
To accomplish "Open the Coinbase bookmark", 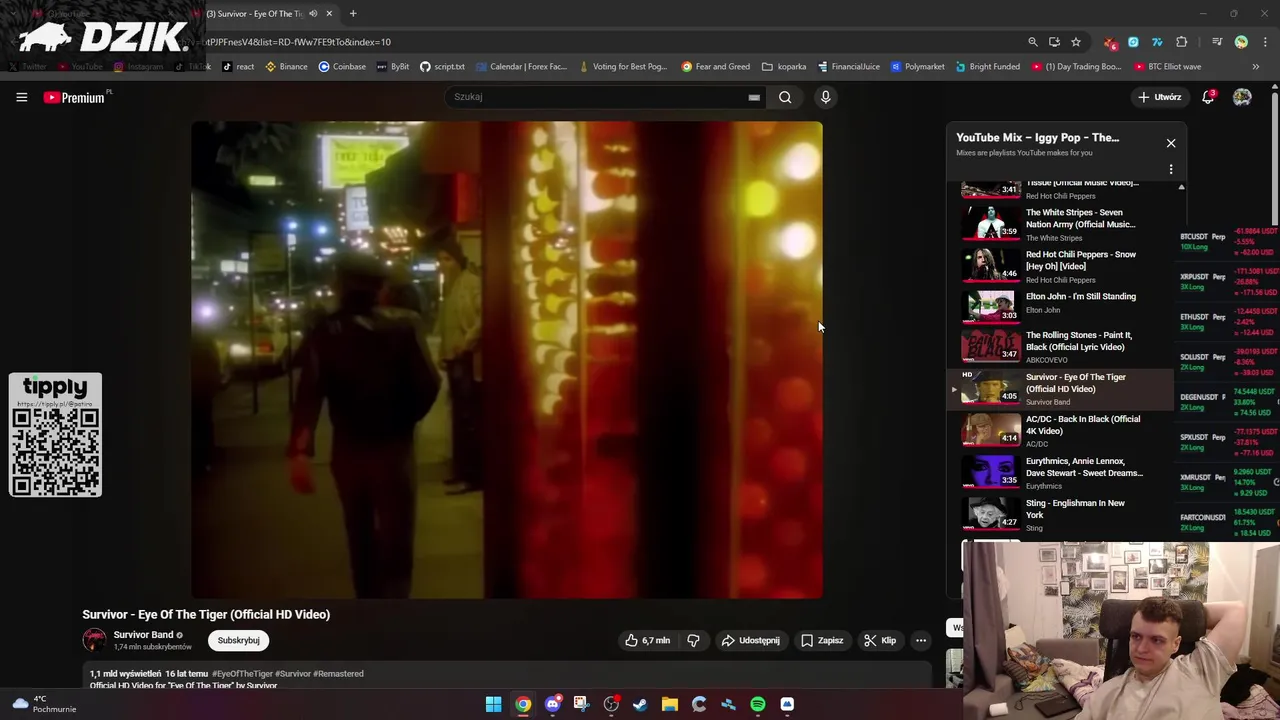I will [342, 67].
